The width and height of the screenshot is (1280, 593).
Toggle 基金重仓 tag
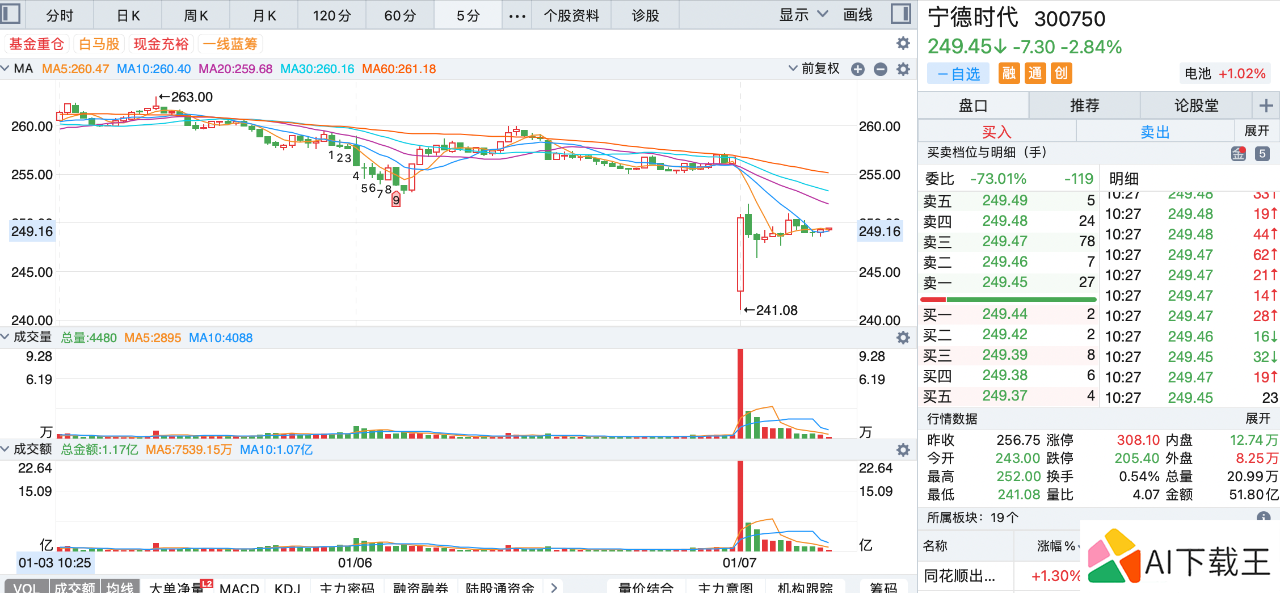[x=36, y=44]
